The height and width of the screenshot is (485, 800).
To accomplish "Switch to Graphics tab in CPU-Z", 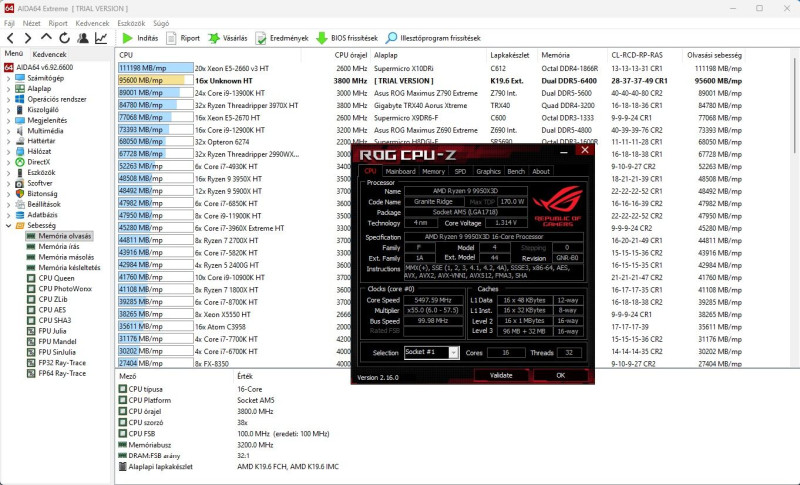I will [x=488, y=171].
